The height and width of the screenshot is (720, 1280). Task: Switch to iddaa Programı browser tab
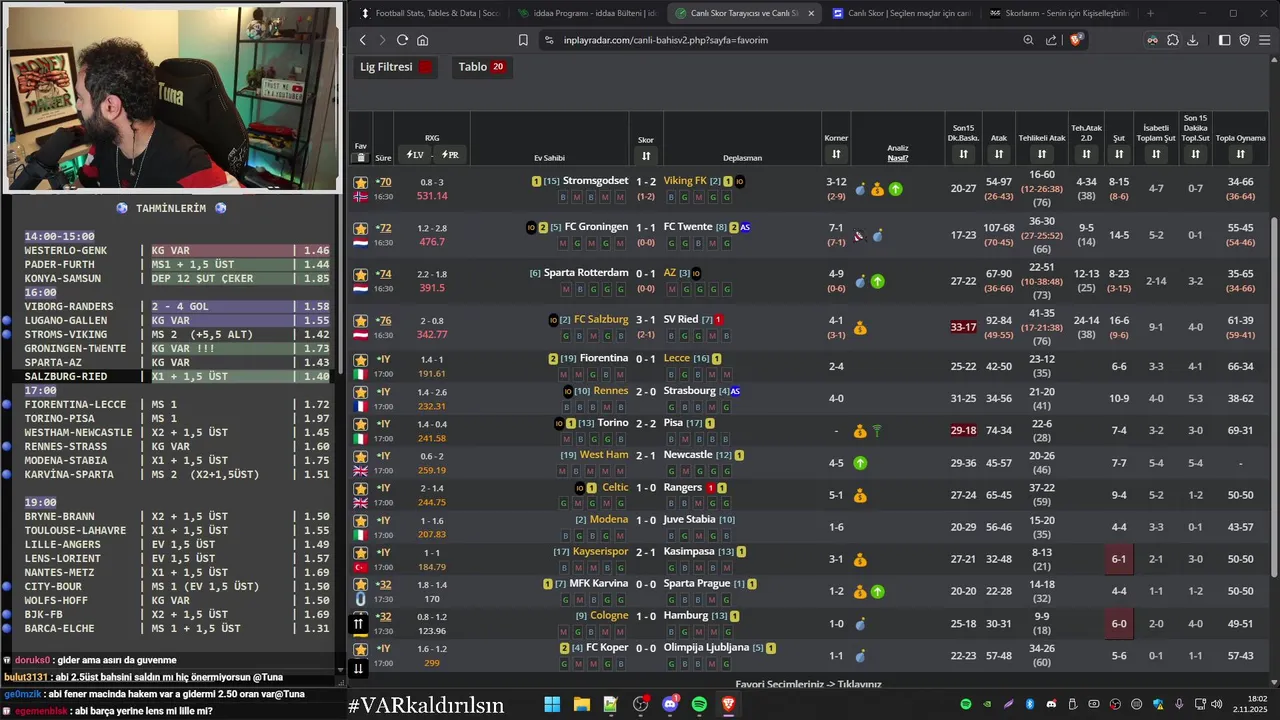point(587,13)
